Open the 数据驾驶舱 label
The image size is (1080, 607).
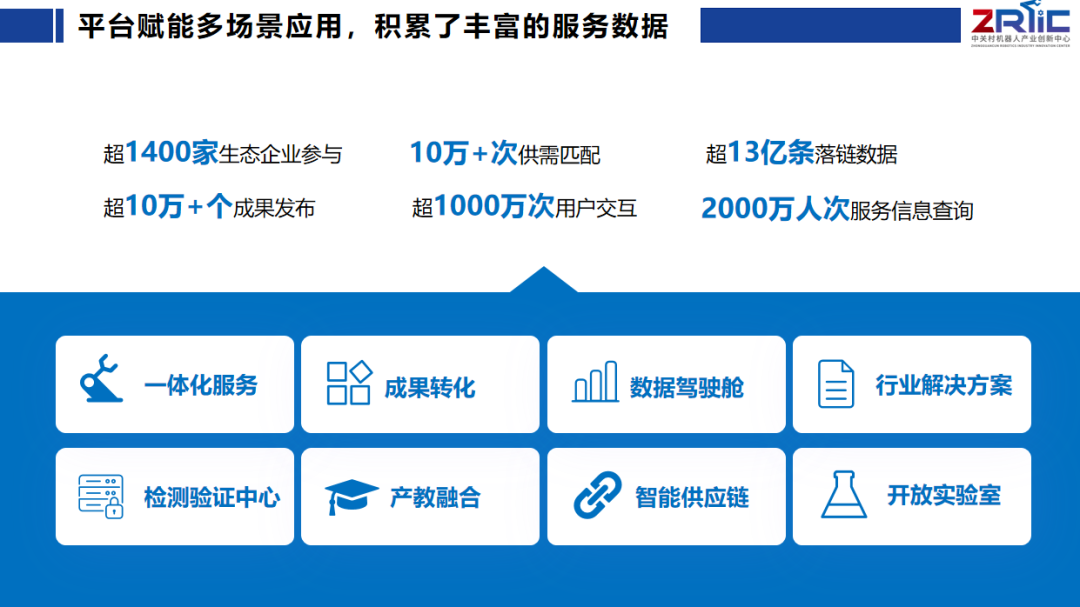pos(686,388)
